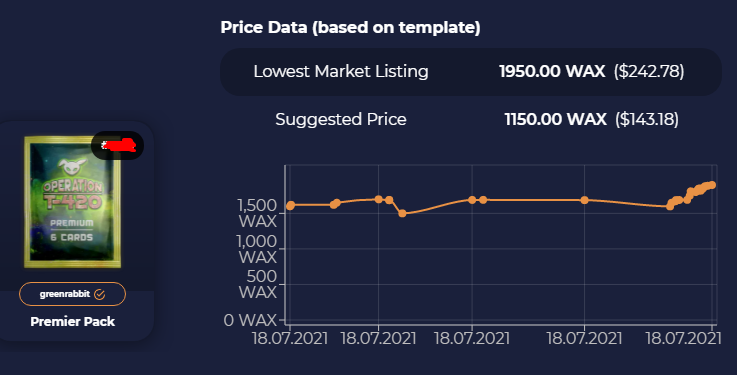Click the 0 WAX axis label

pos(250,320)
